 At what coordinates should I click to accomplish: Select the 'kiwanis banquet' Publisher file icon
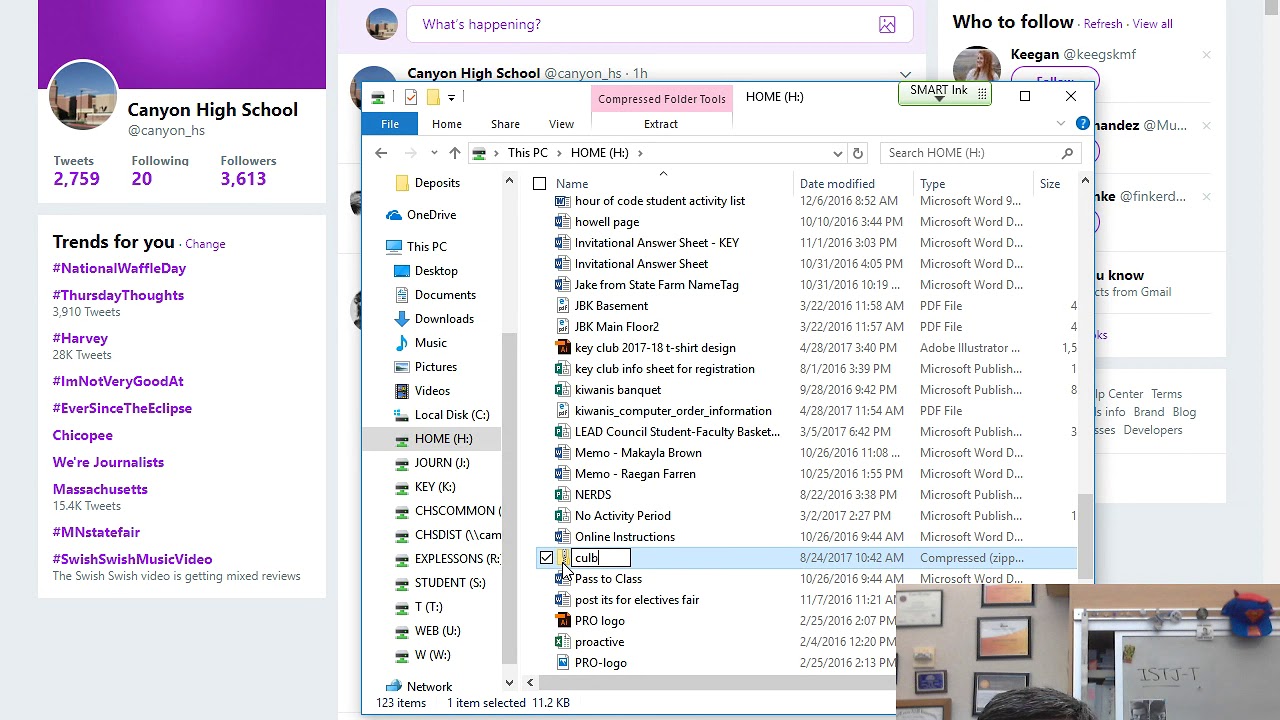[x=562, y=390]
